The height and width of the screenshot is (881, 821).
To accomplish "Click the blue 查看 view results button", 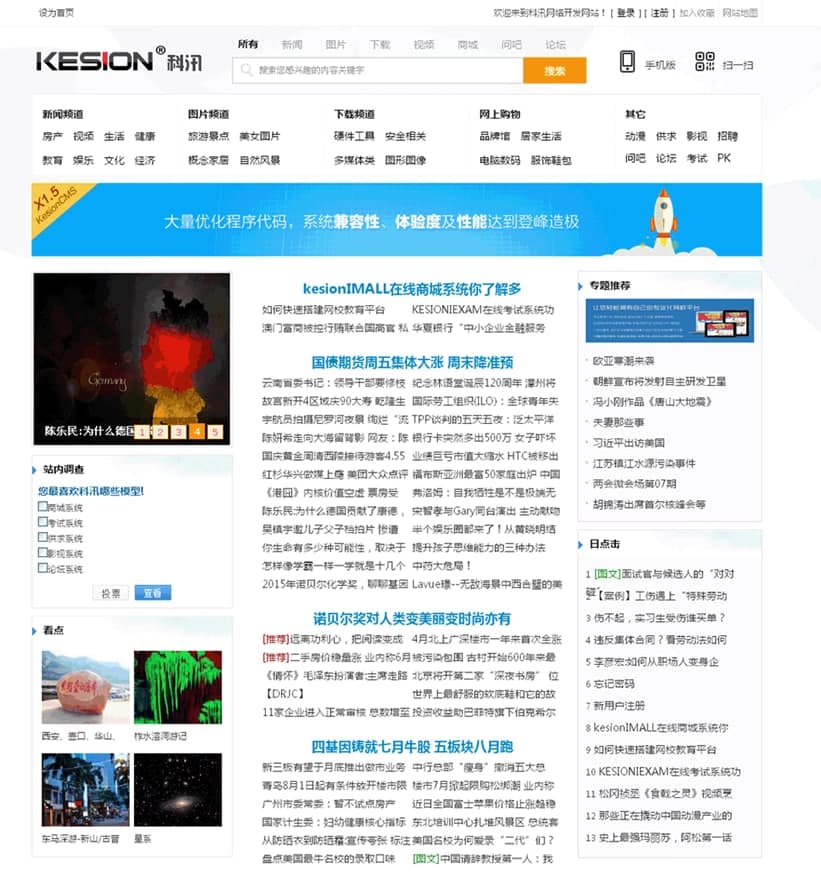I will pyautogui.click(x=153, y=593).
